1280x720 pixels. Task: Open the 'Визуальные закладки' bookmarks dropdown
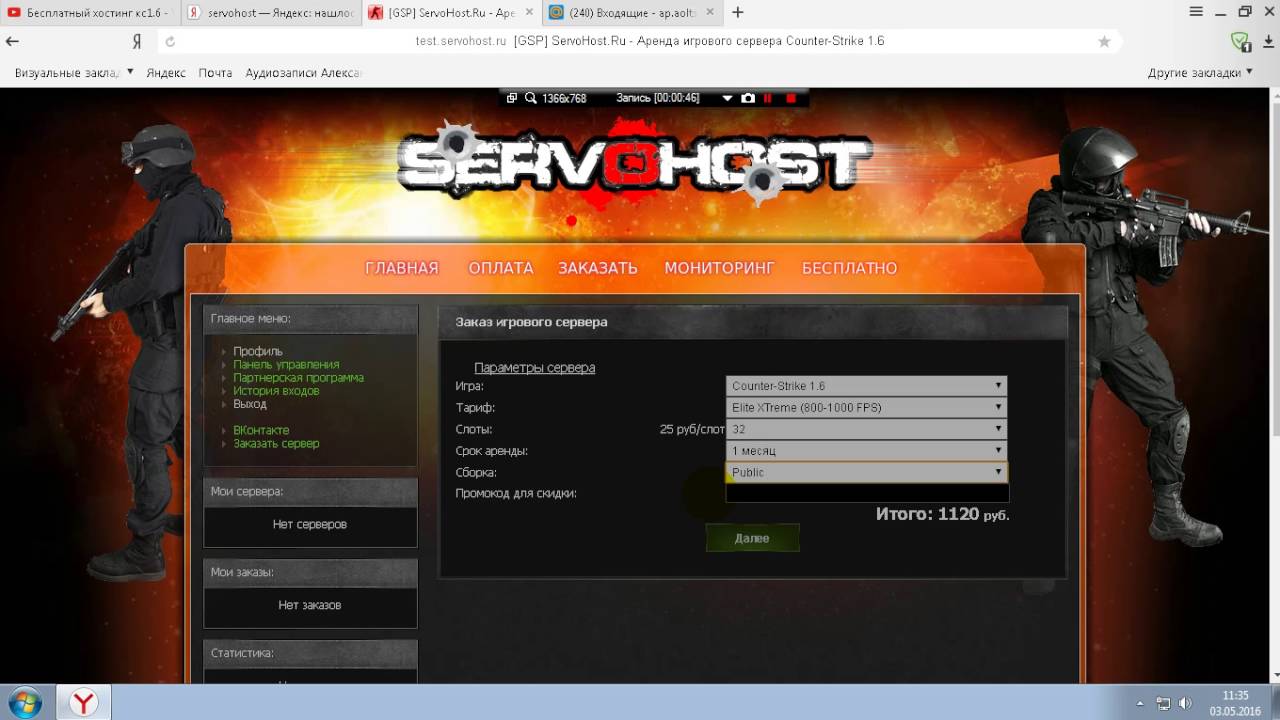pyautogui.click(x=74, y=73)
